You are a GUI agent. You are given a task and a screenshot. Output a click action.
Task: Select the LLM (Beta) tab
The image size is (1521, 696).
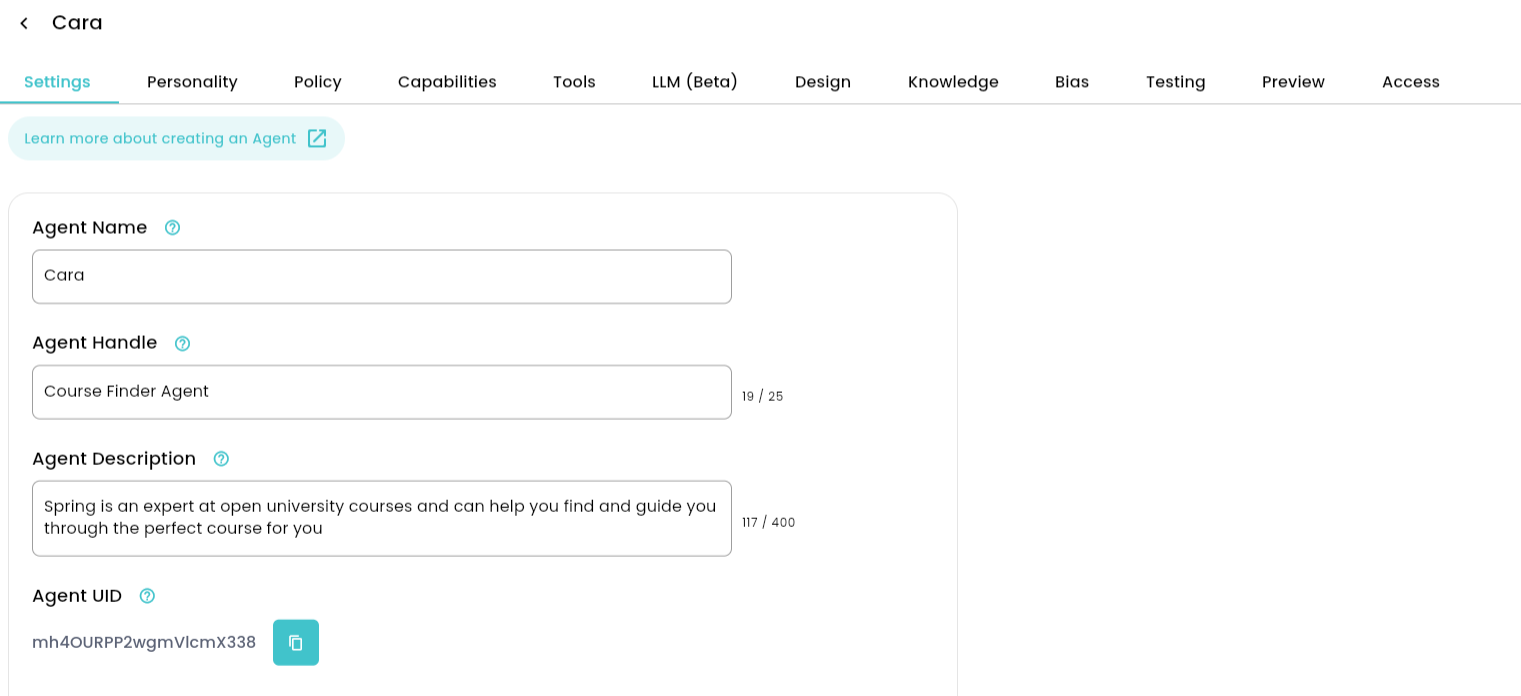[x=695, y=82]
